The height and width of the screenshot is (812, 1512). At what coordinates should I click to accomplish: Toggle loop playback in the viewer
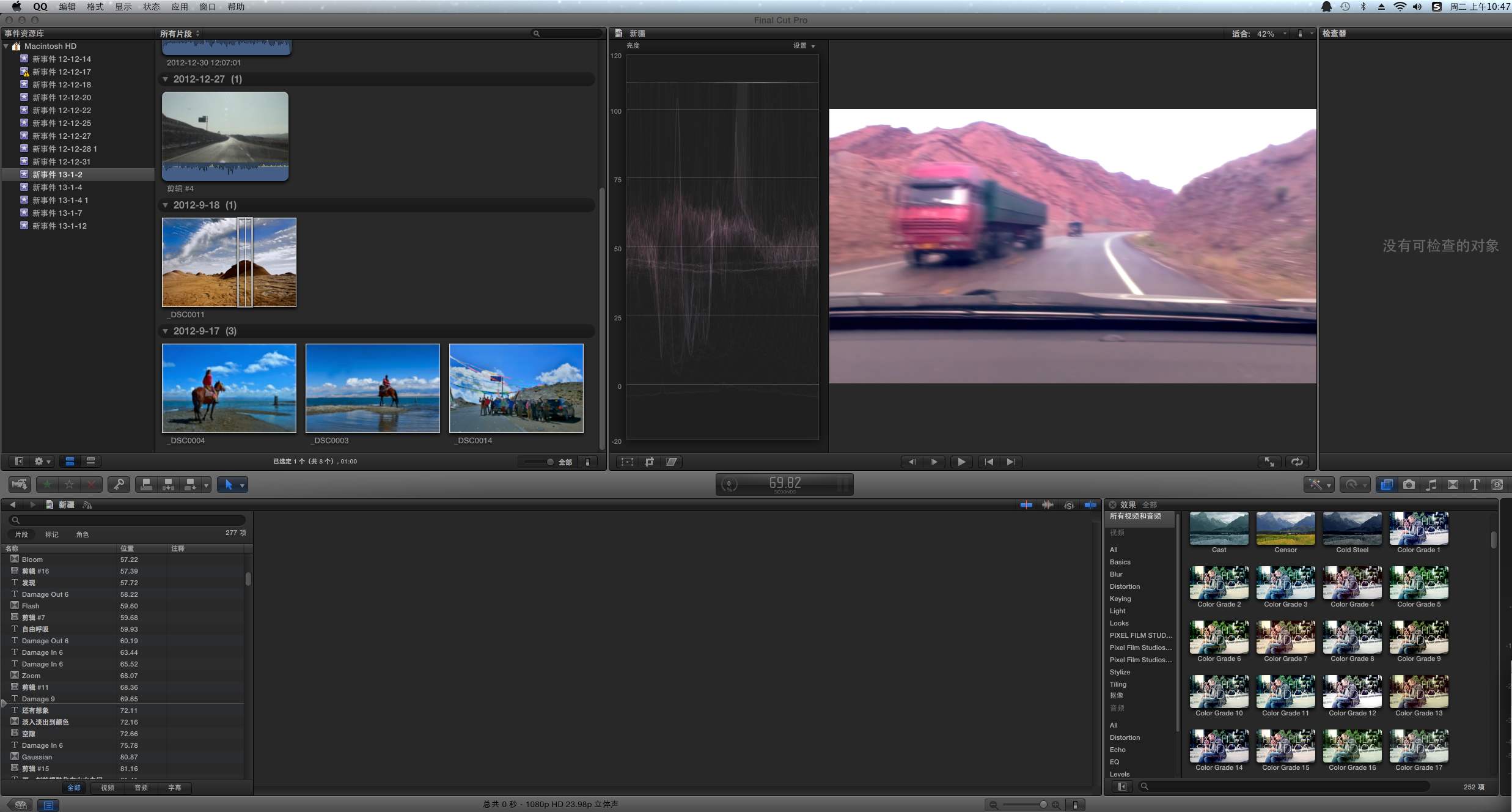[x=1297, y=462]
